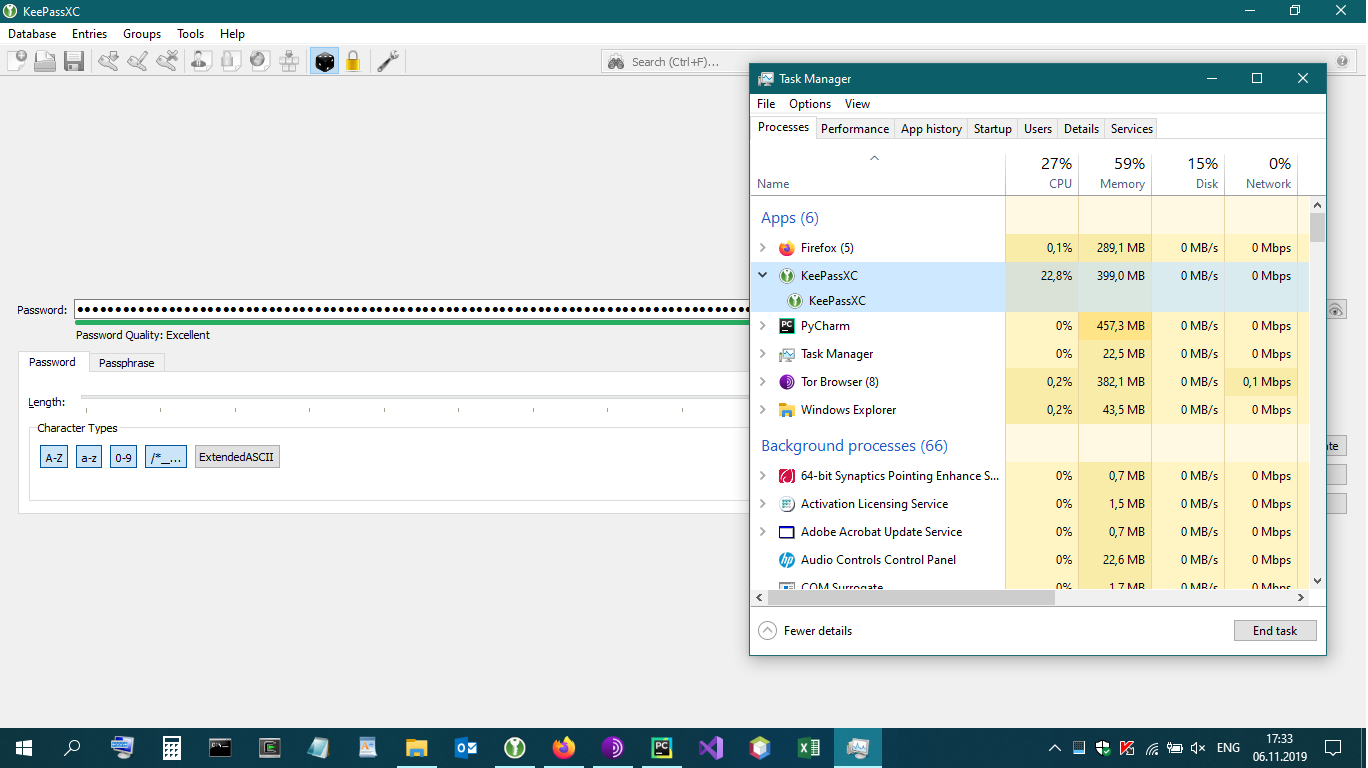Toggle the Password Generator dice icon
Screen dimensions: 1368x768
pos(324,61)
